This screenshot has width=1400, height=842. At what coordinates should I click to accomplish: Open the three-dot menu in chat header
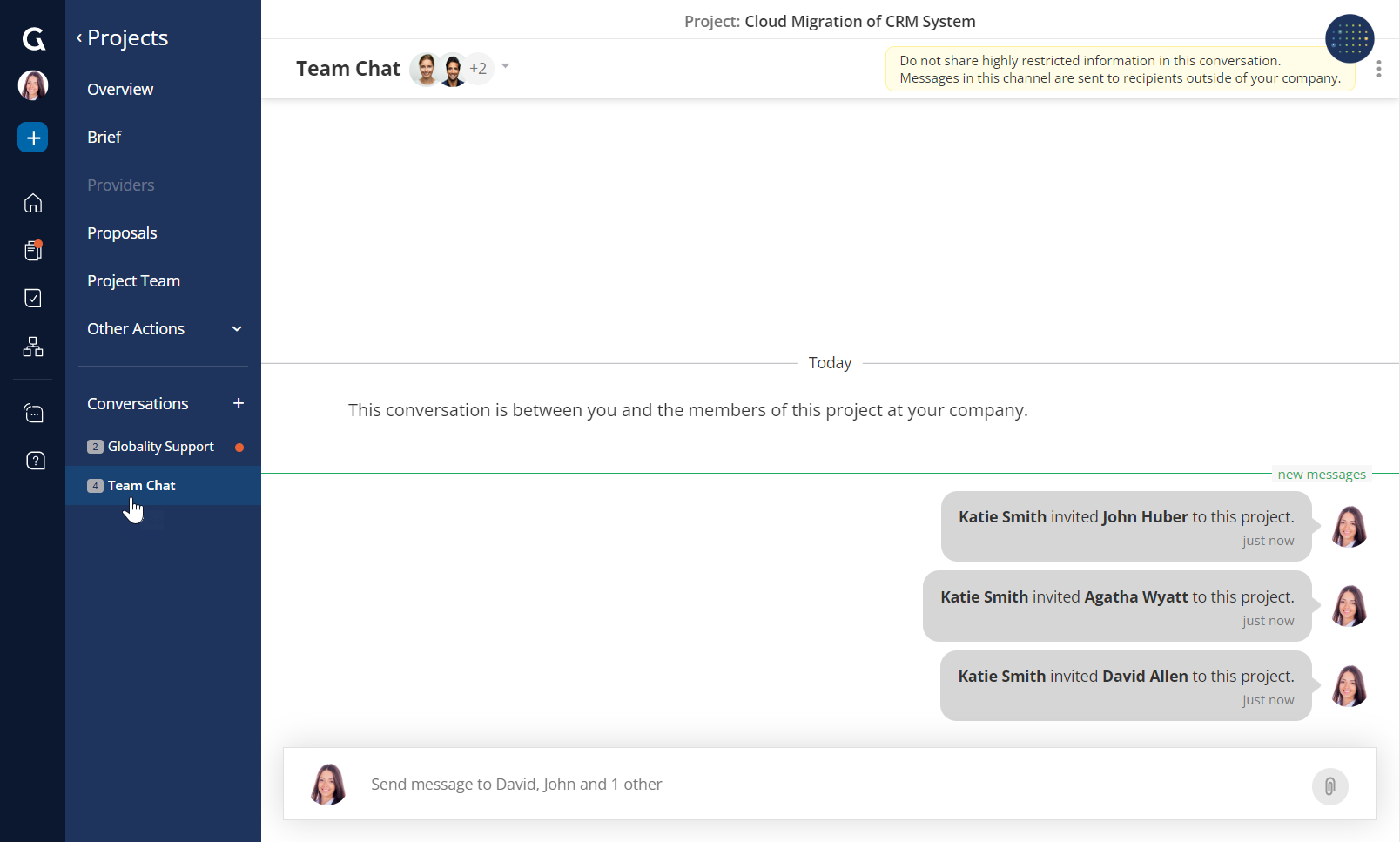pyautogui.click(x=1379, y=69)
